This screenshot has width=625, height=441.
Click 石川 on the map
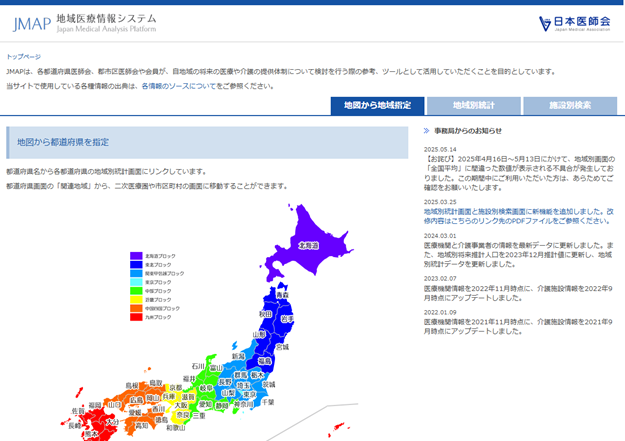198,366
